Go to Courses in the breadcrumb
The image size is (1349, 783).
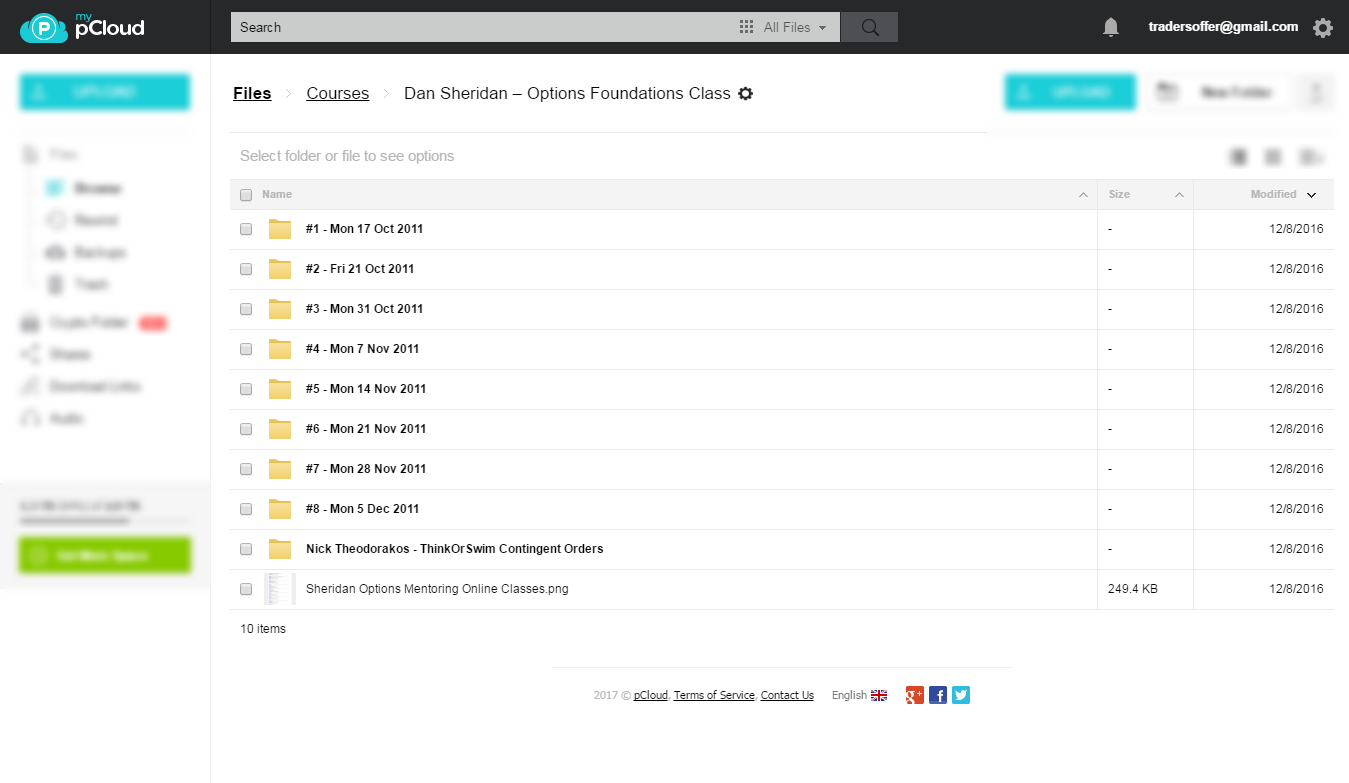click(x=338, y=93)
